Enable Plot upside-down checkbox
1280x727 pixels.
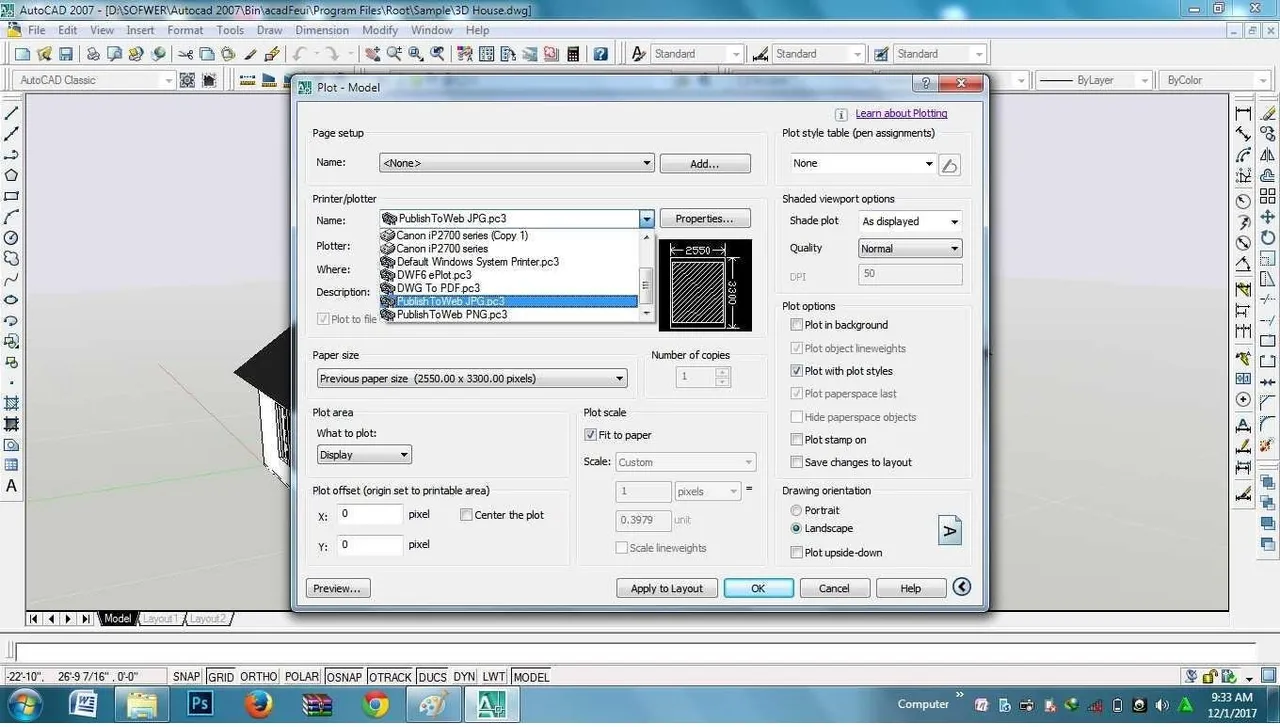(797, 553)
